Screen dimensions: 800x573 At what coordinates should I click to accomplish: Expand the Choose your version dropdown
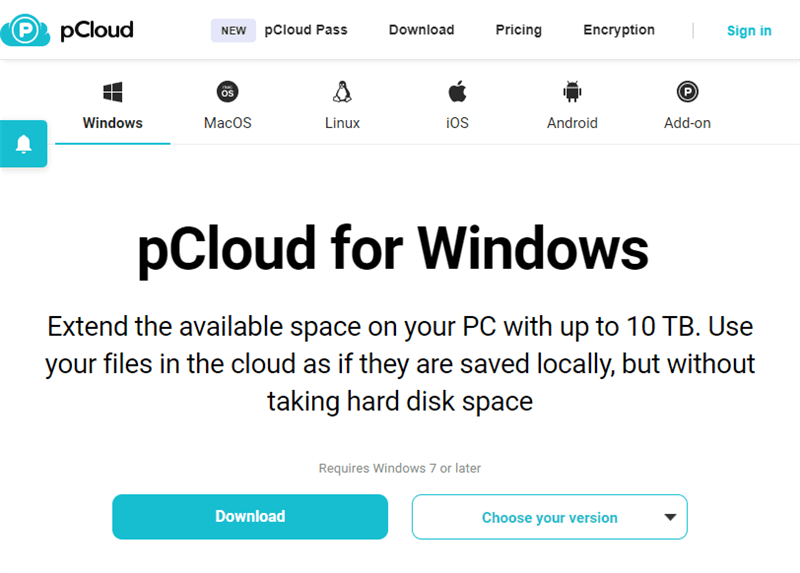(549, 517)
